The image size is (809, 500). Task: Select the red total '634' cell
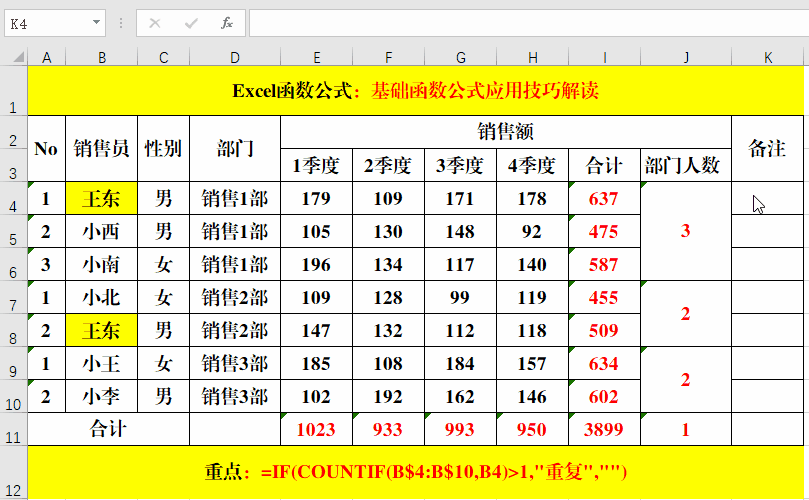pyautogui.click(x=604, y=363)
